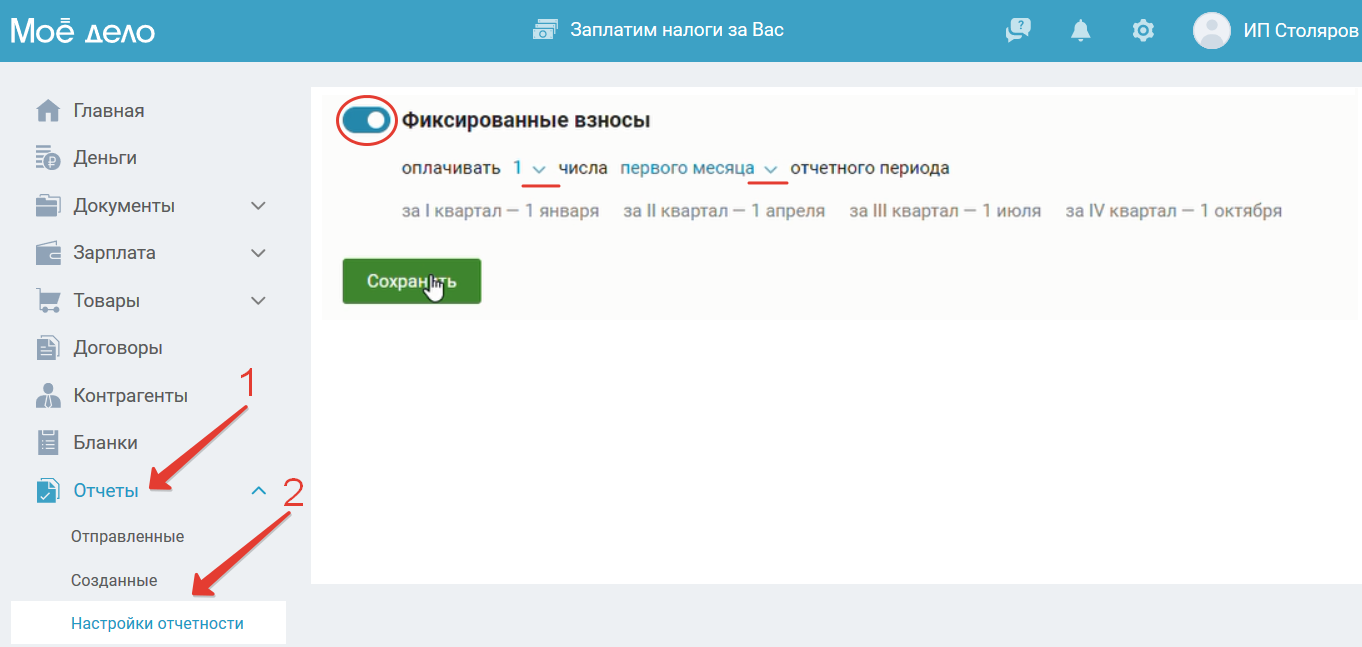The width and height of the screenshot is (1362, 647).
Task: Click the Моё дело logo
Action: [83, 31]
